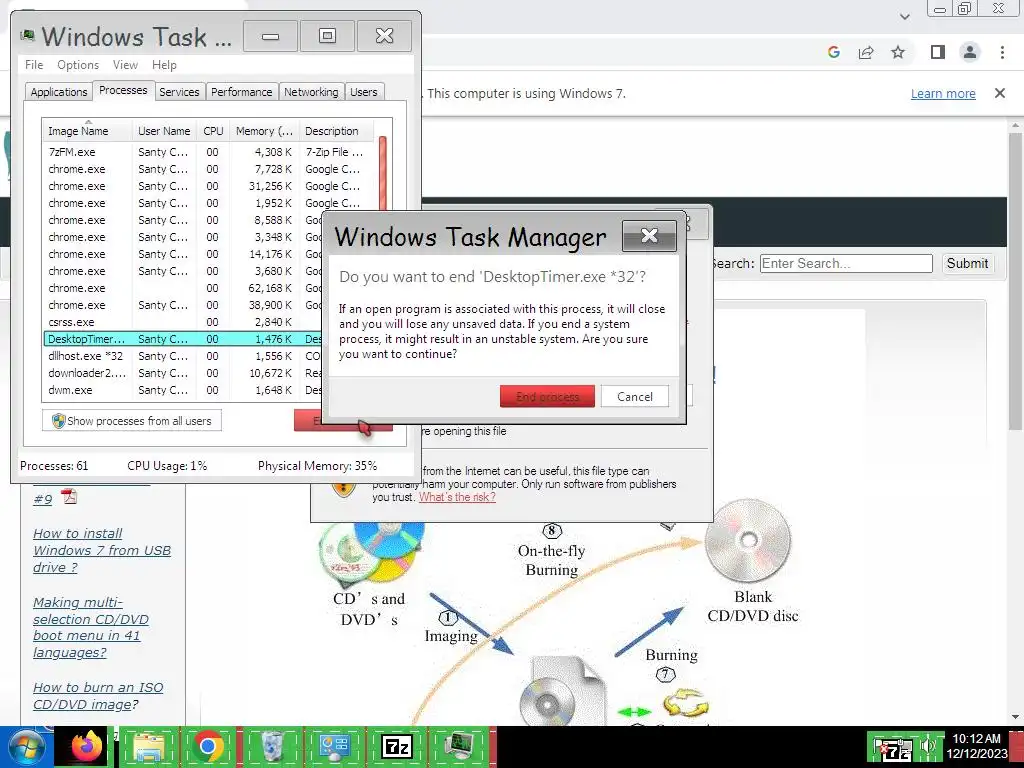The image size is (1024, 768).
Task: Open the Control Panel taskbar icon
Action: [x=334, y=747]
